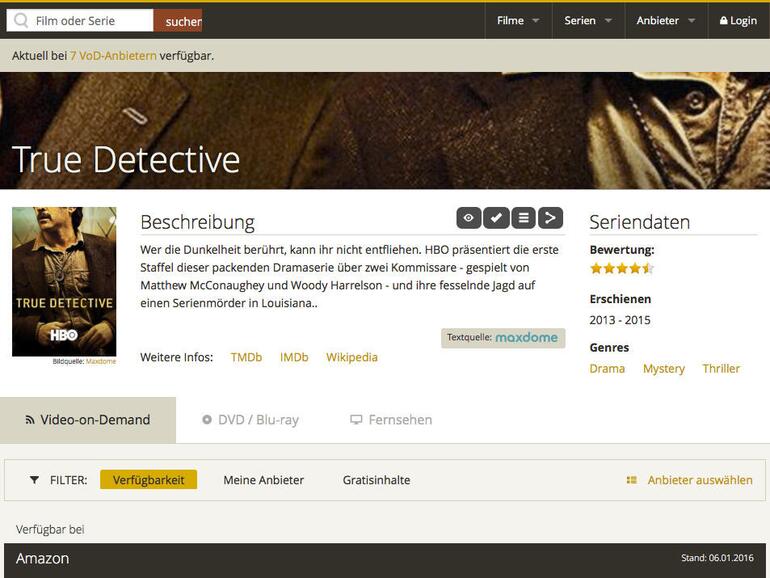The width and height of the screenshot is (770, 578).
Task: Click the True Detective poster thumbnail
Action: click(64, 281)
